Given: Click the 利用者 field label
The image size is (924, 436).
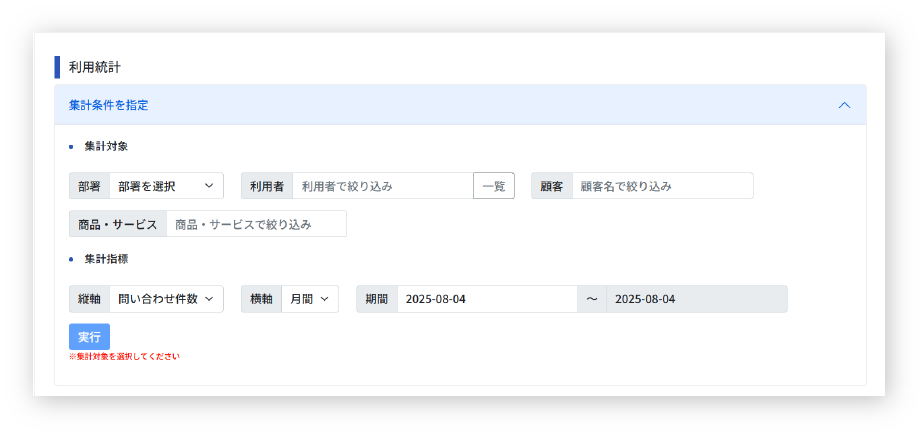Looking at the screenshot, I should (267, 186).
